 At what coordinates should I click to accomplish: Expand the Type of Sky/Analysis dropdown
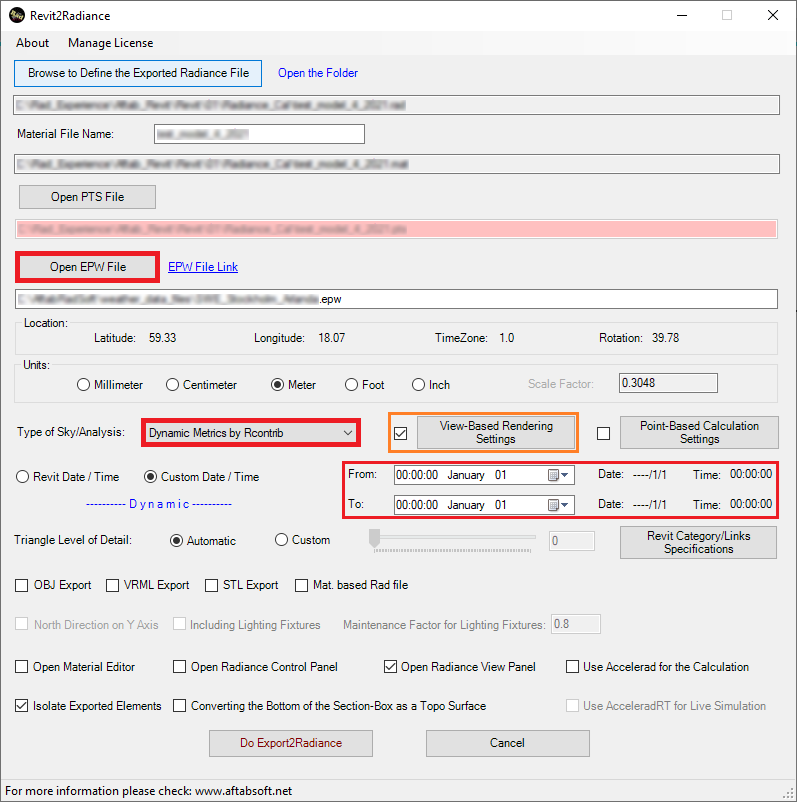(x=251, y=433)
